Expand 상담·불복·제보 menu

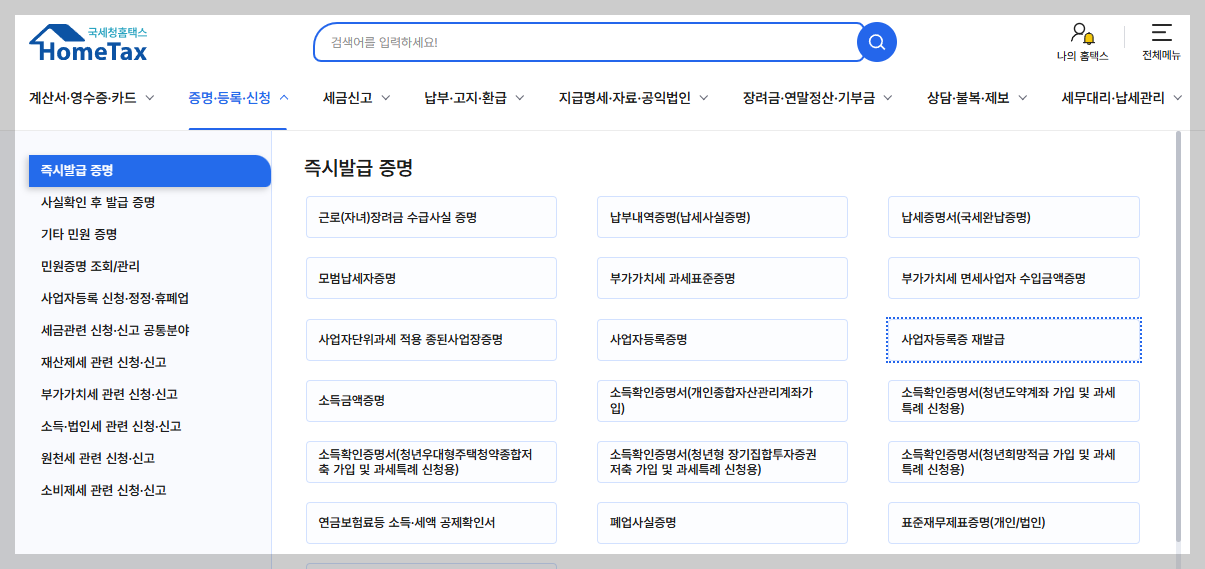(x=977, y=98)
